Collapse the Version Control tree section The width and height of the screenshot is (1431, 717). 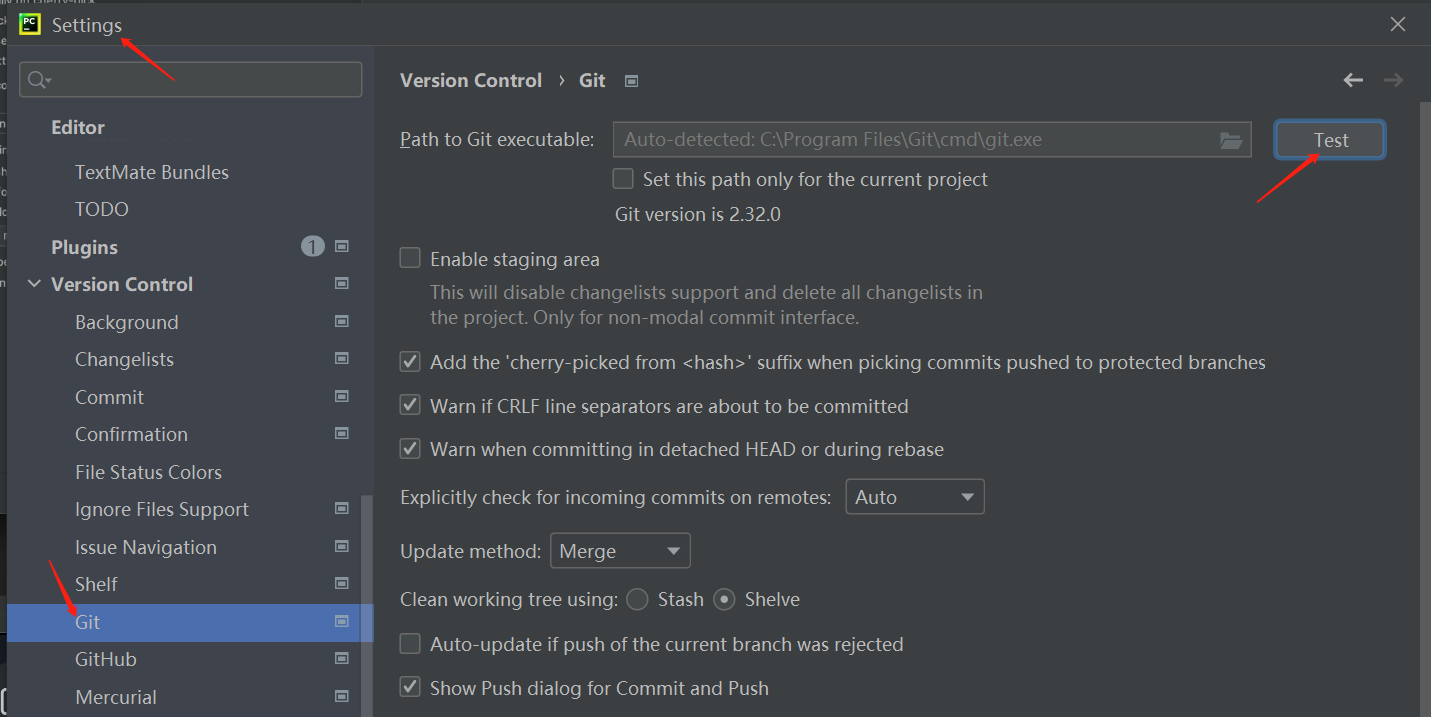click(x=35, y=285)
